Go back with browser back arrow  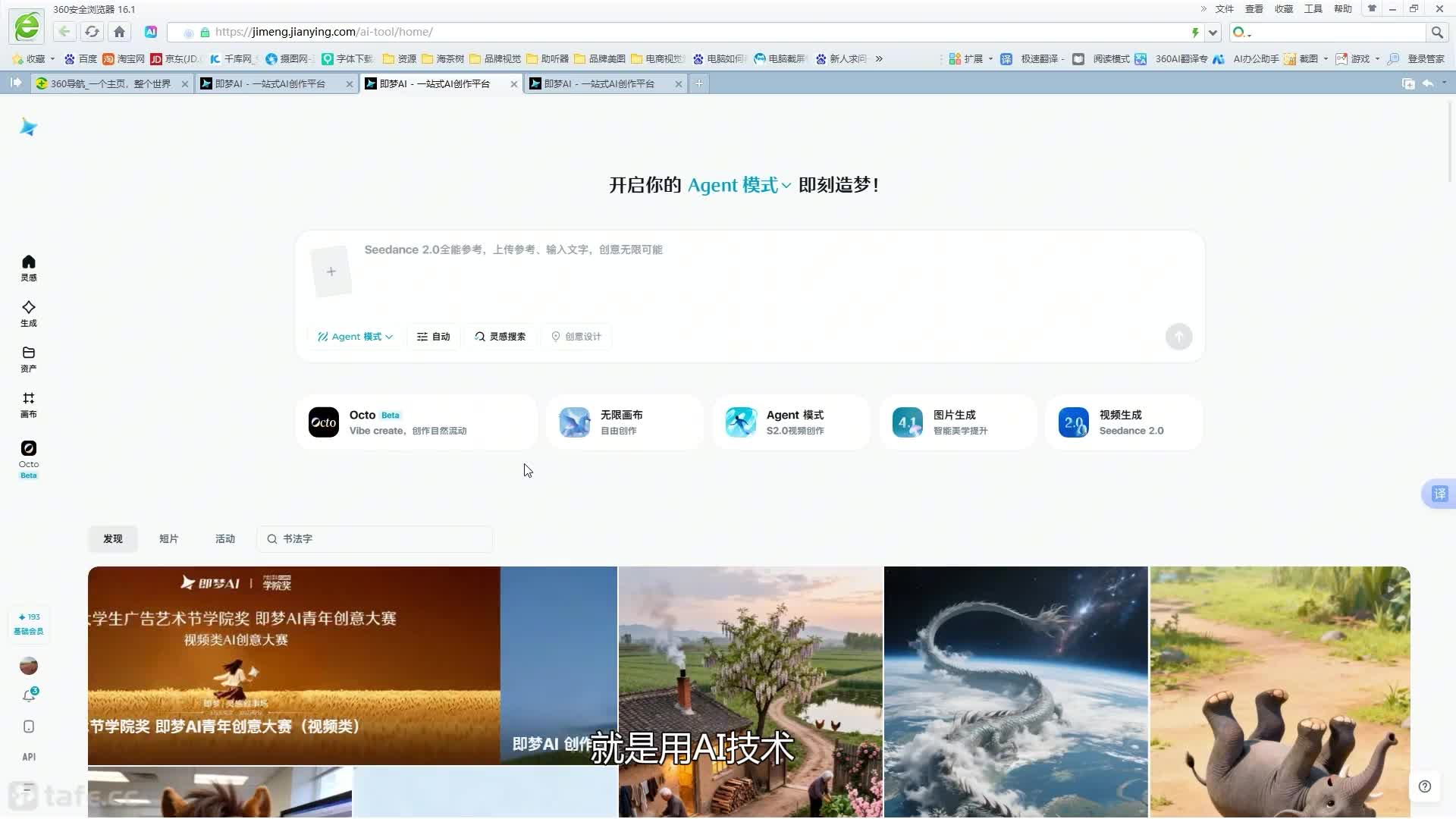click(64, 32)
